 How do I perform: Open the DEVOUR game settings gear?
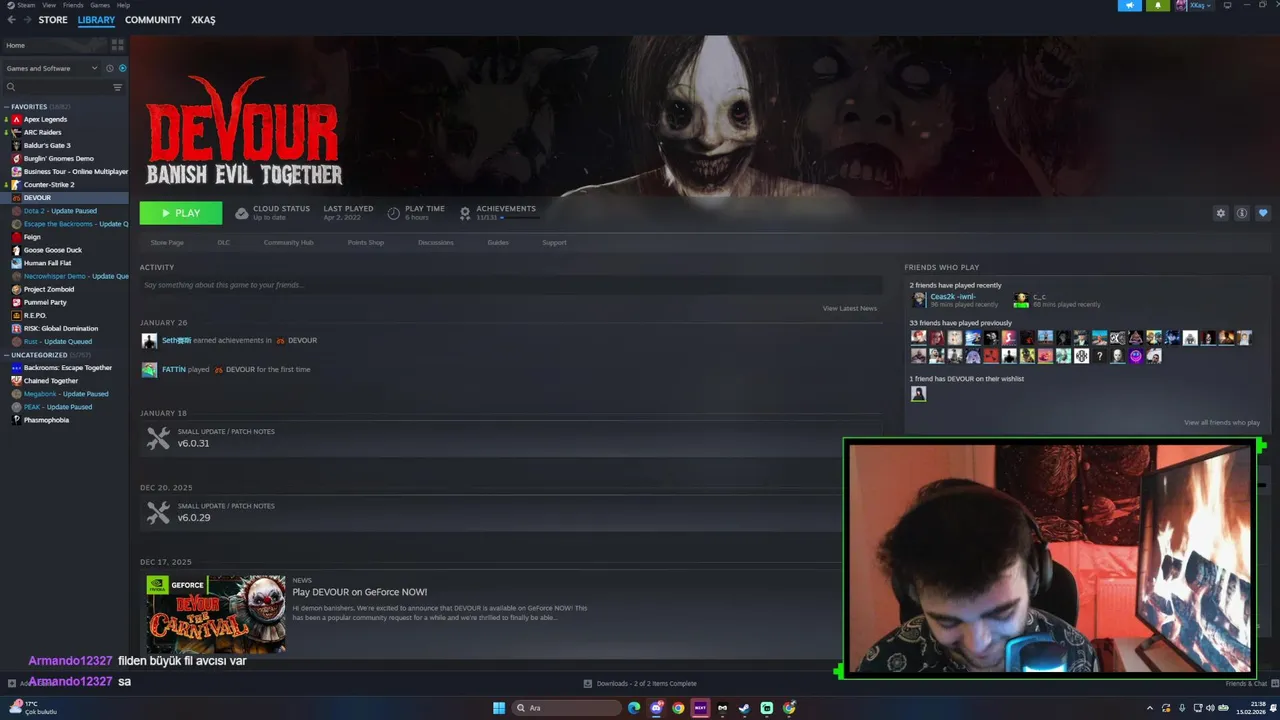tap(1220, 213)
